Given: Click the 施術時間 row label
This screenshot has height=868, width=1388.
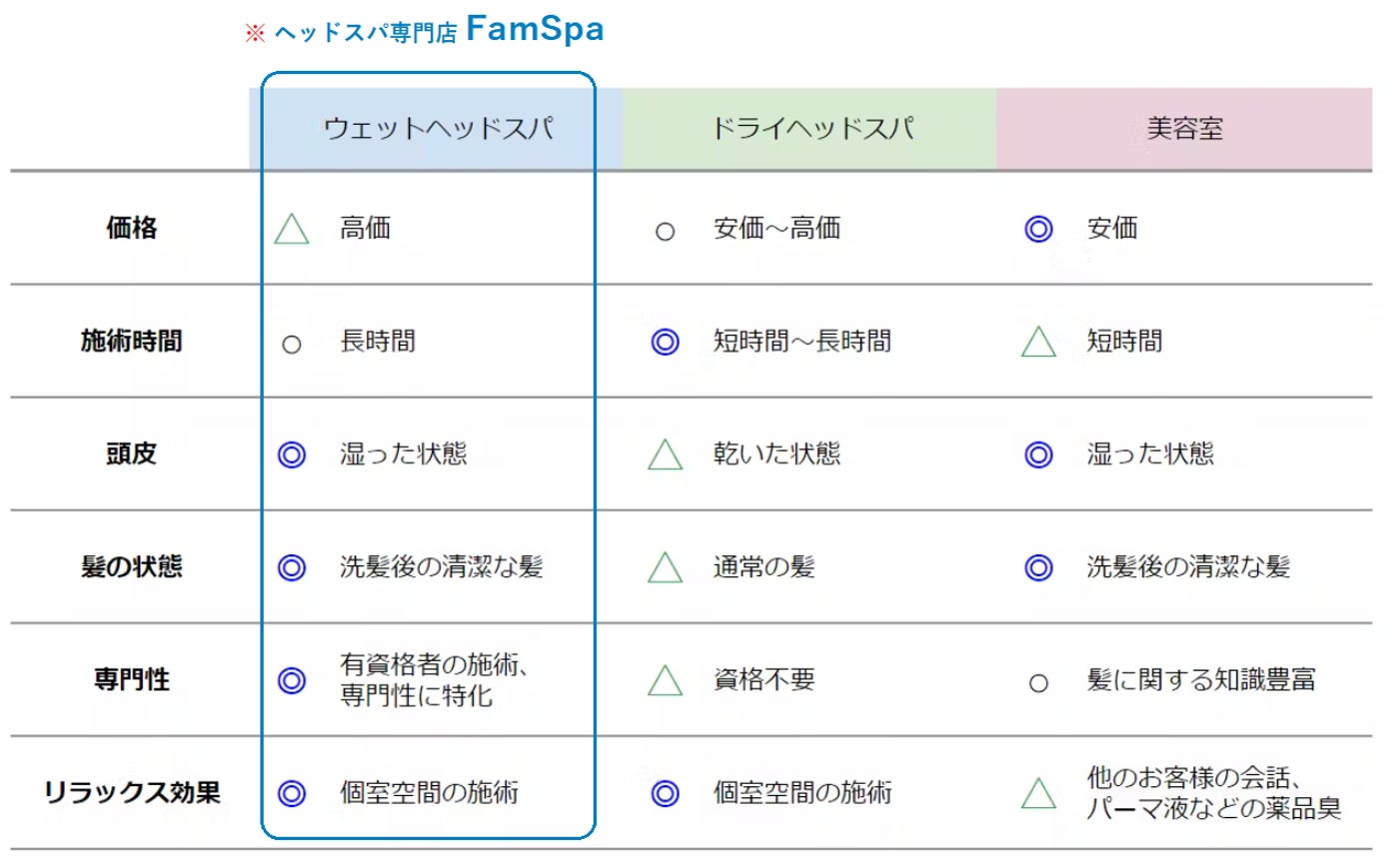Looking at the screenshot, I should coord(131,342).
